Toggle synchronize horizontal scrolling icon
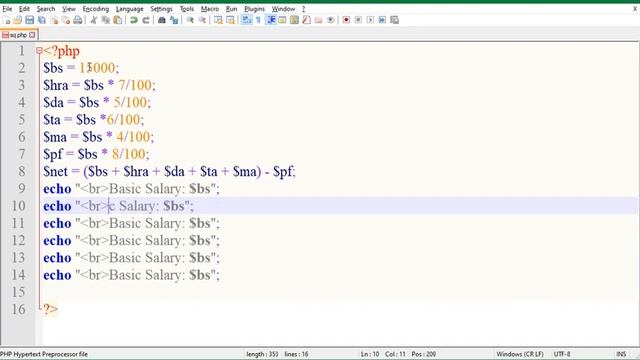This screenshot has height=360, width=640. pyautogui.click(x=230, y=20)
